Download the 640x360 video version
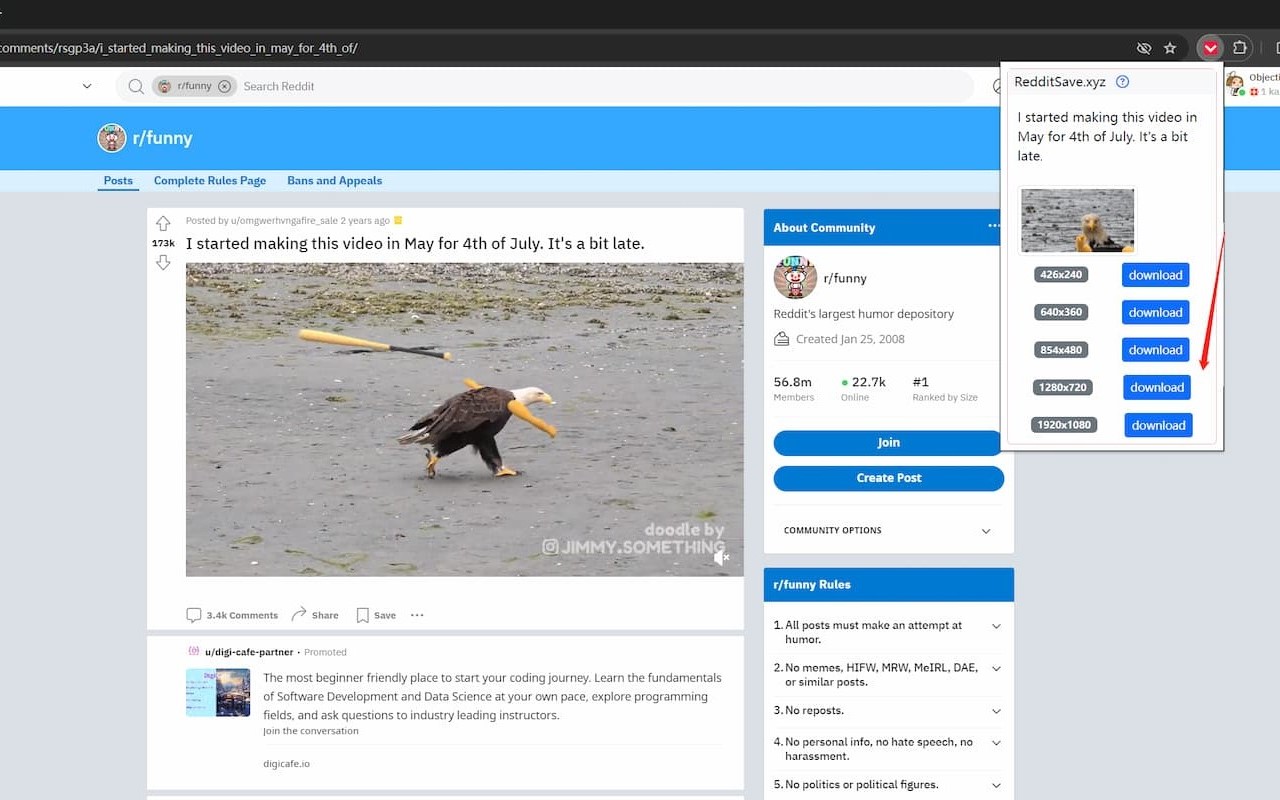 [1155, 312]
